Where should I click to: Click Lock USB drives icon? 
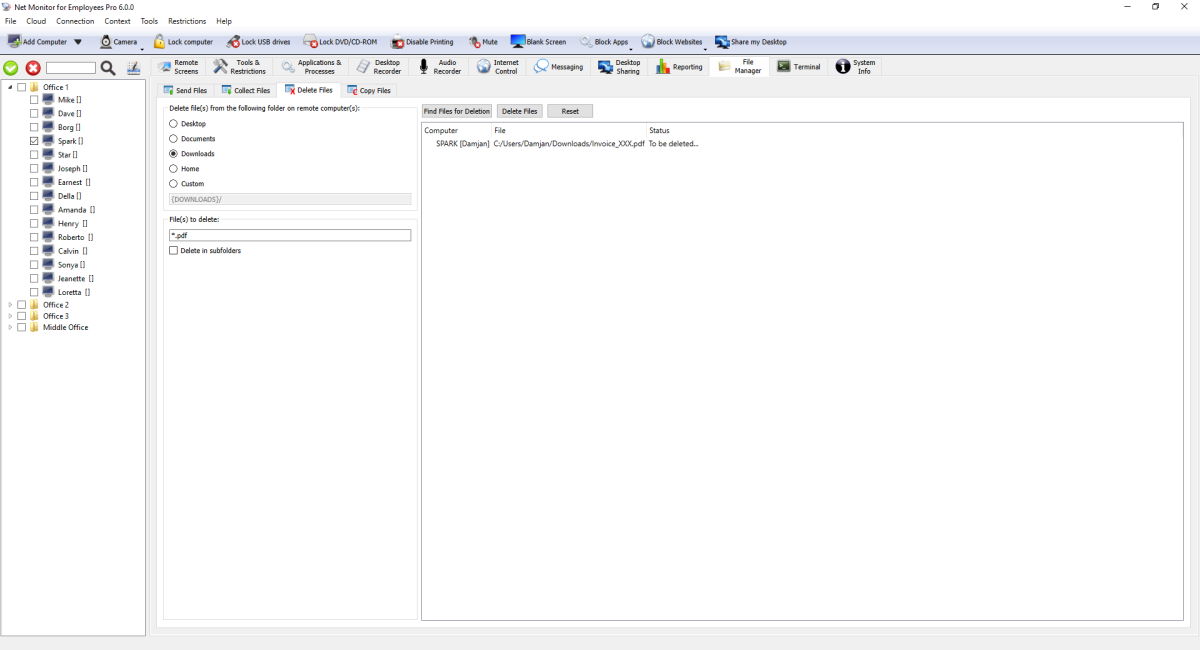pyautogui.click(x=234, y=42)
